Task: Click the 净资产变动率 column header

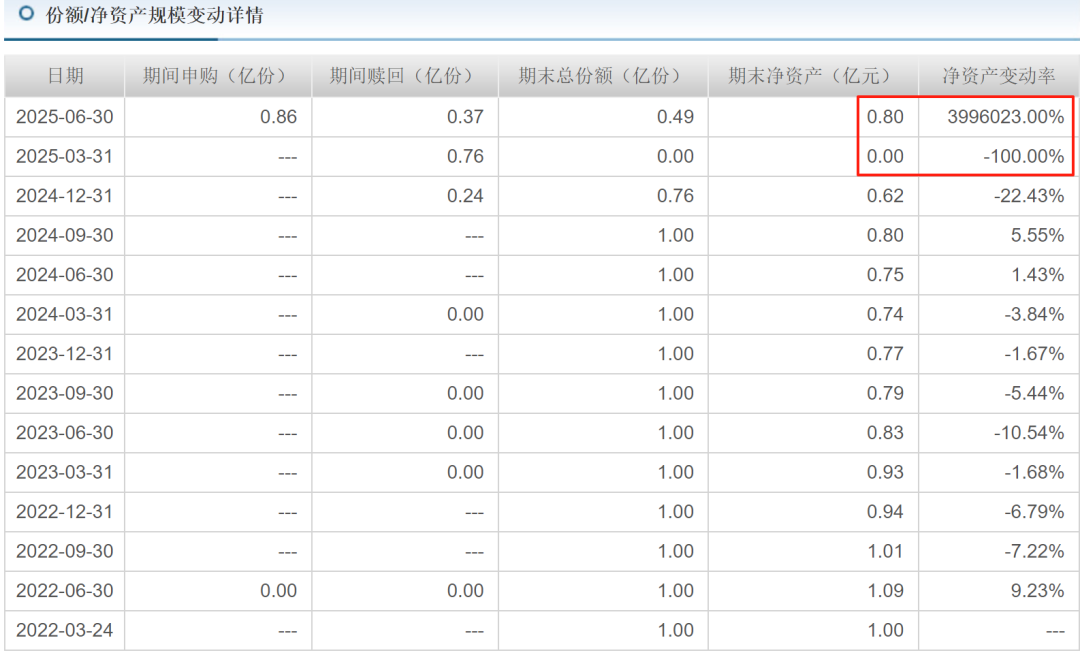Action: point(999,76)
